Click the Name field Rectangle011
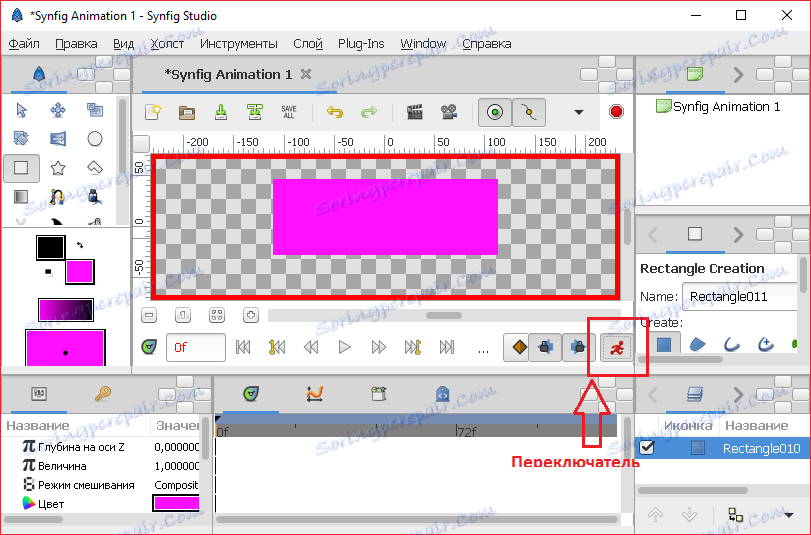The image size is (811, 535). pos(741,296)
